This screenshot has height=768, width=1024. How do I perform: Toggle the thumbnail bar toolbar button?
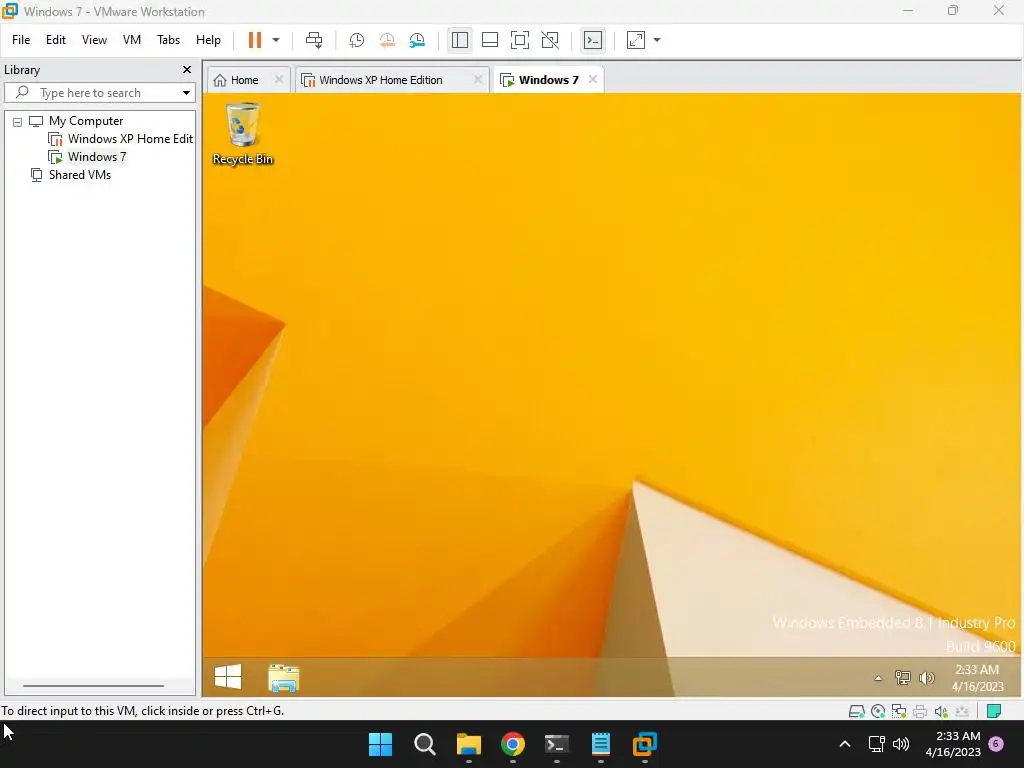click(x=490, y=40)
